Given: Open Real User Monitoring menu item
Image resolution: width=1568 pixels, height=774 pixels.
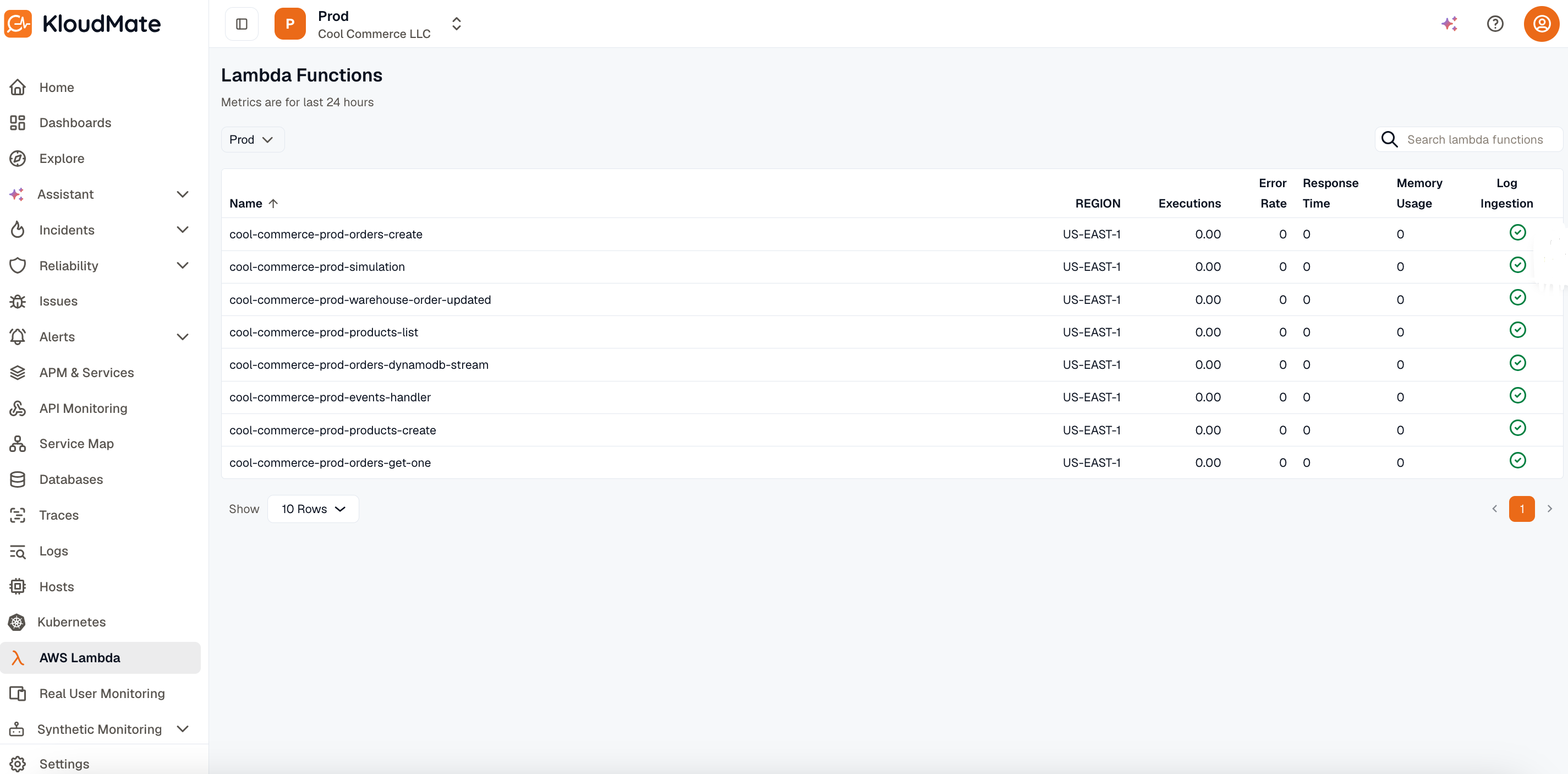Looking at the screenshot, I should click(x=102, y=694).
